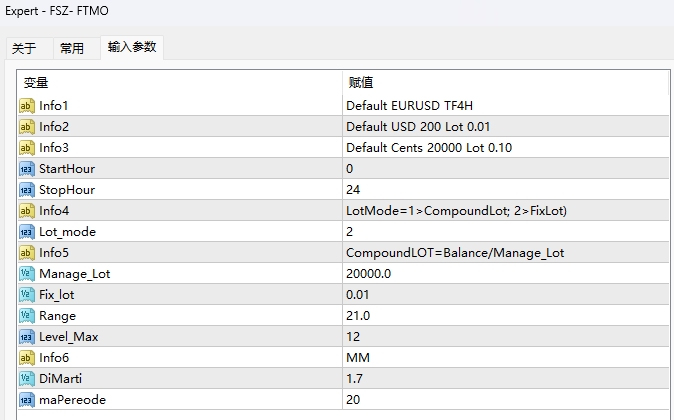Switch to the 关于 tab
674x420 pixels.
(24, 48)
